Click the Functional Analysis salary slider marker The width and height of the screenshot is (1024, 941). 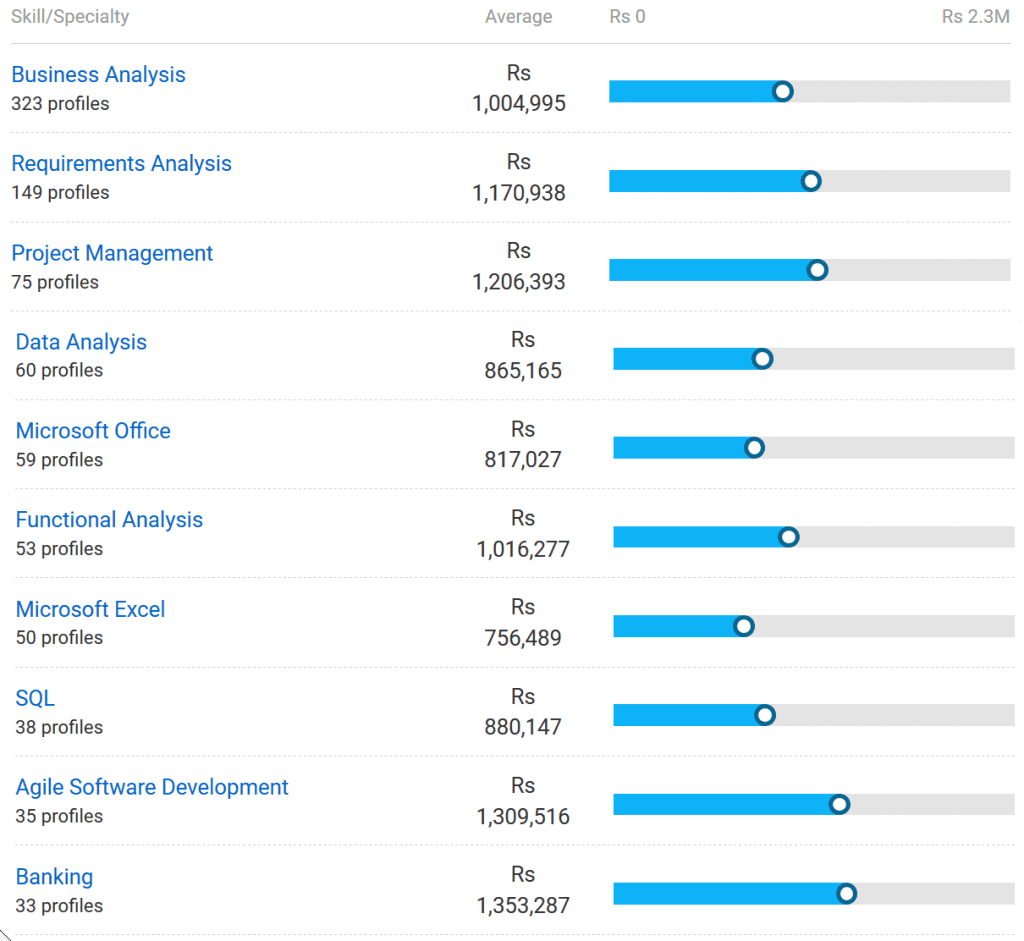(788, 537)
